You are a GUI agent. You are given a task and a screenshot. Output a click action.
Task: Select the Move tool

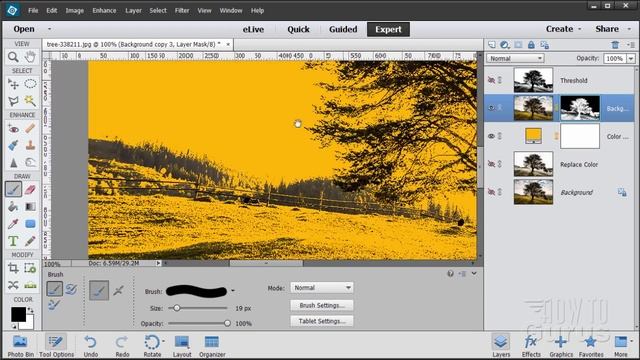[x=13, y=84]
